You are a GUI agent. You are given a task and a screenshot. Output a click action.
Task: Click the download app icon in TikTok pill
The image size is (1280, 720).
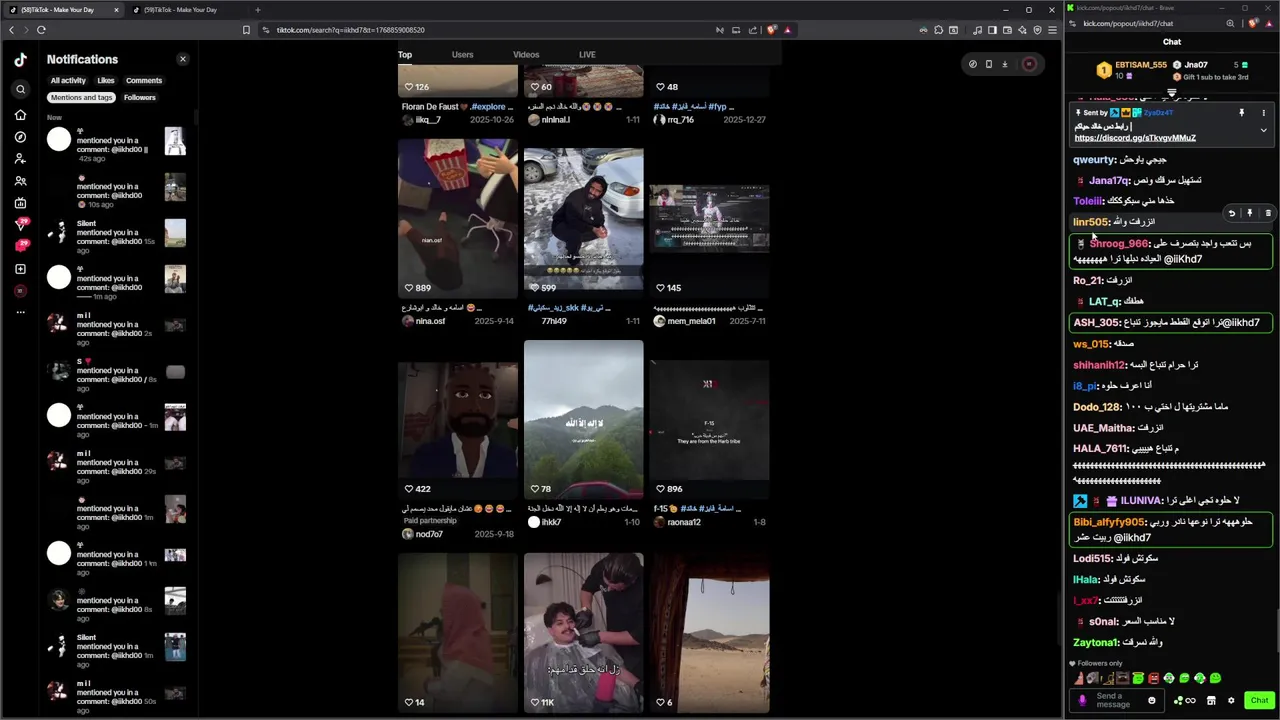click(x=1005, y=64)
